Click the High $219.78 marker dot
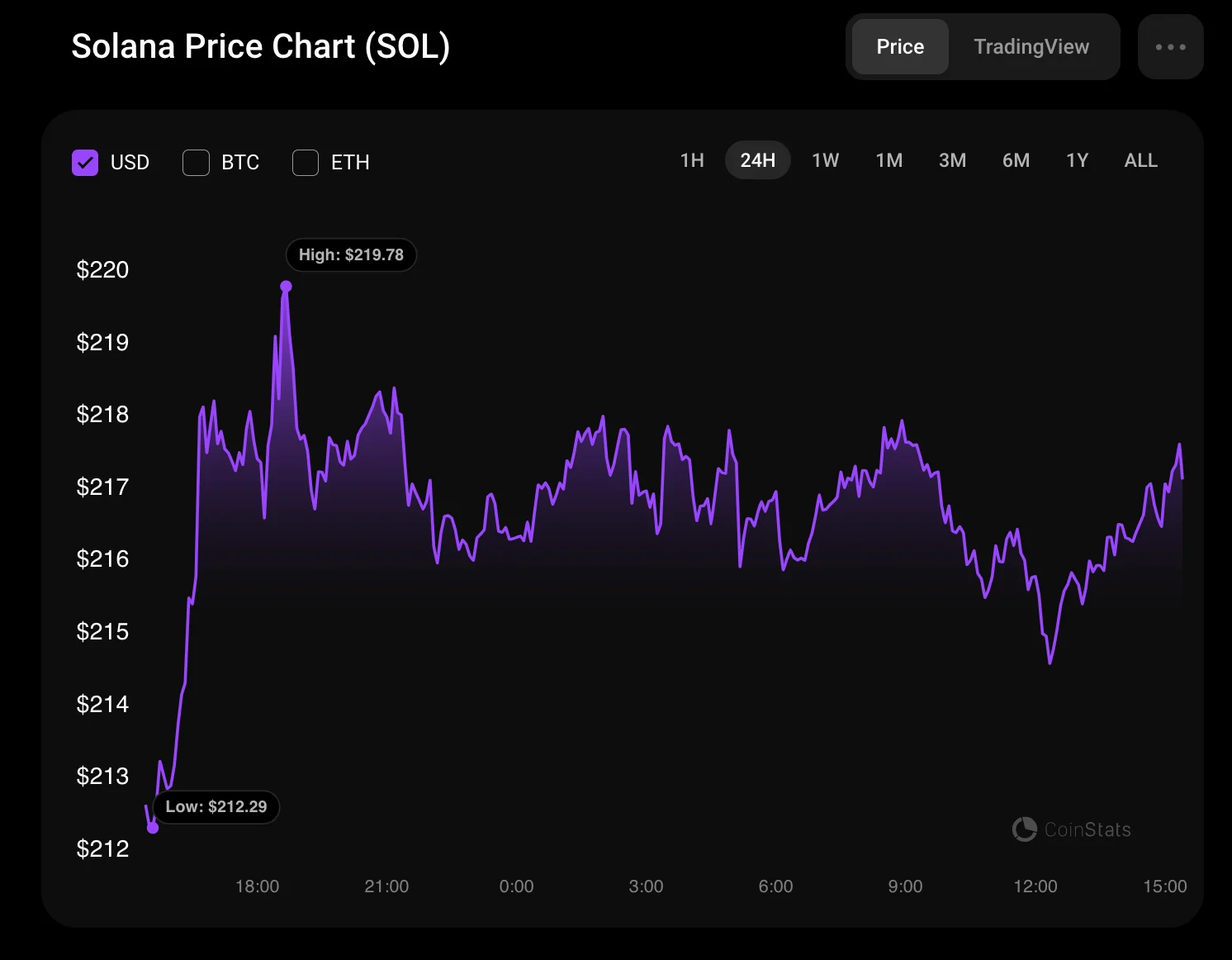Viewport: 1232px width, 960px height. click(286, 287)
